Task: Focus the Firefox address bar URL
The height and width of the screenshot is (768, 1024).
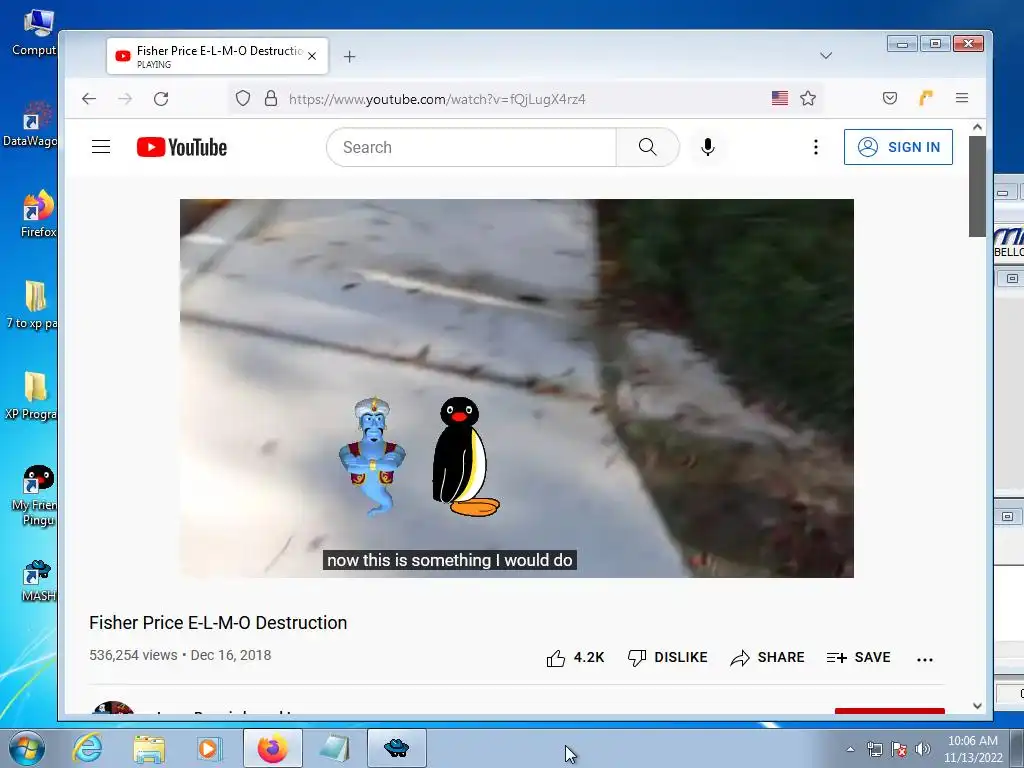Action: pyautogui.click(x=436, y=99)
